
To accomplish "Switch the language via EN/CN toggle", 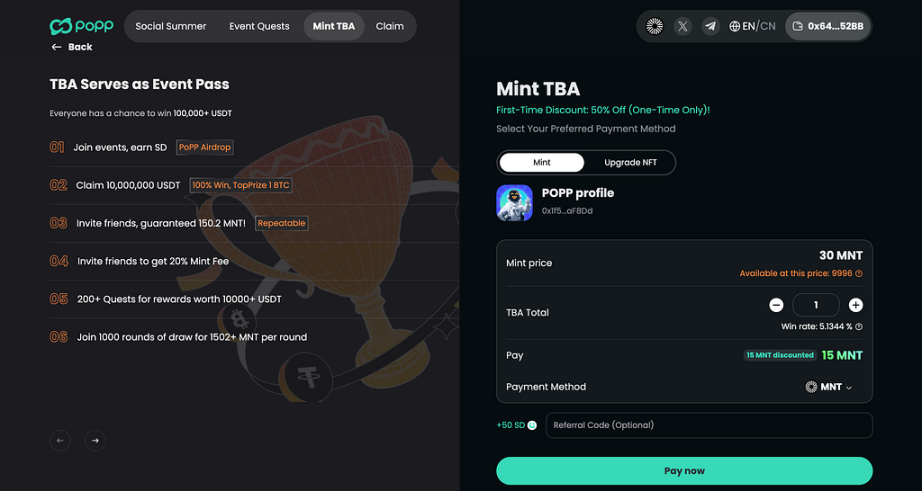I will [x=752, y=26].
